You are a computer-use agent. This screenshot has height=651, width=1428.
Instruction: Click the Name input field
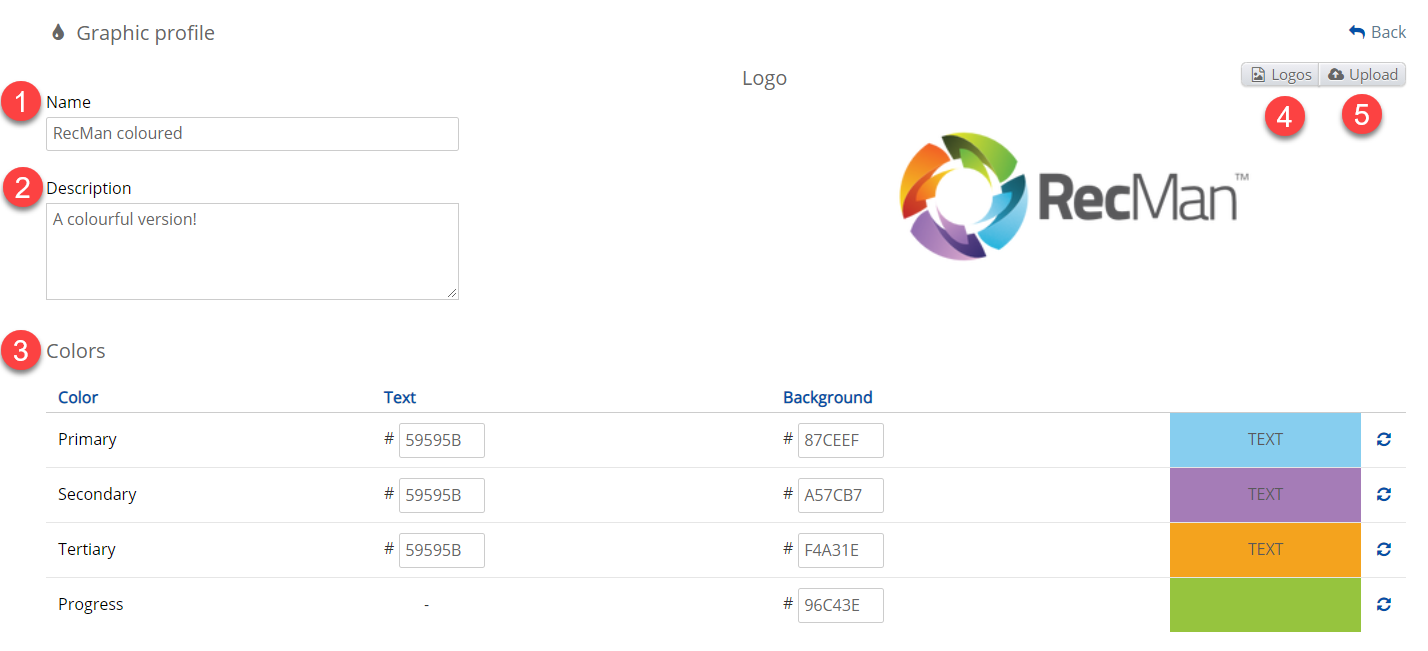tap(252, 134)
